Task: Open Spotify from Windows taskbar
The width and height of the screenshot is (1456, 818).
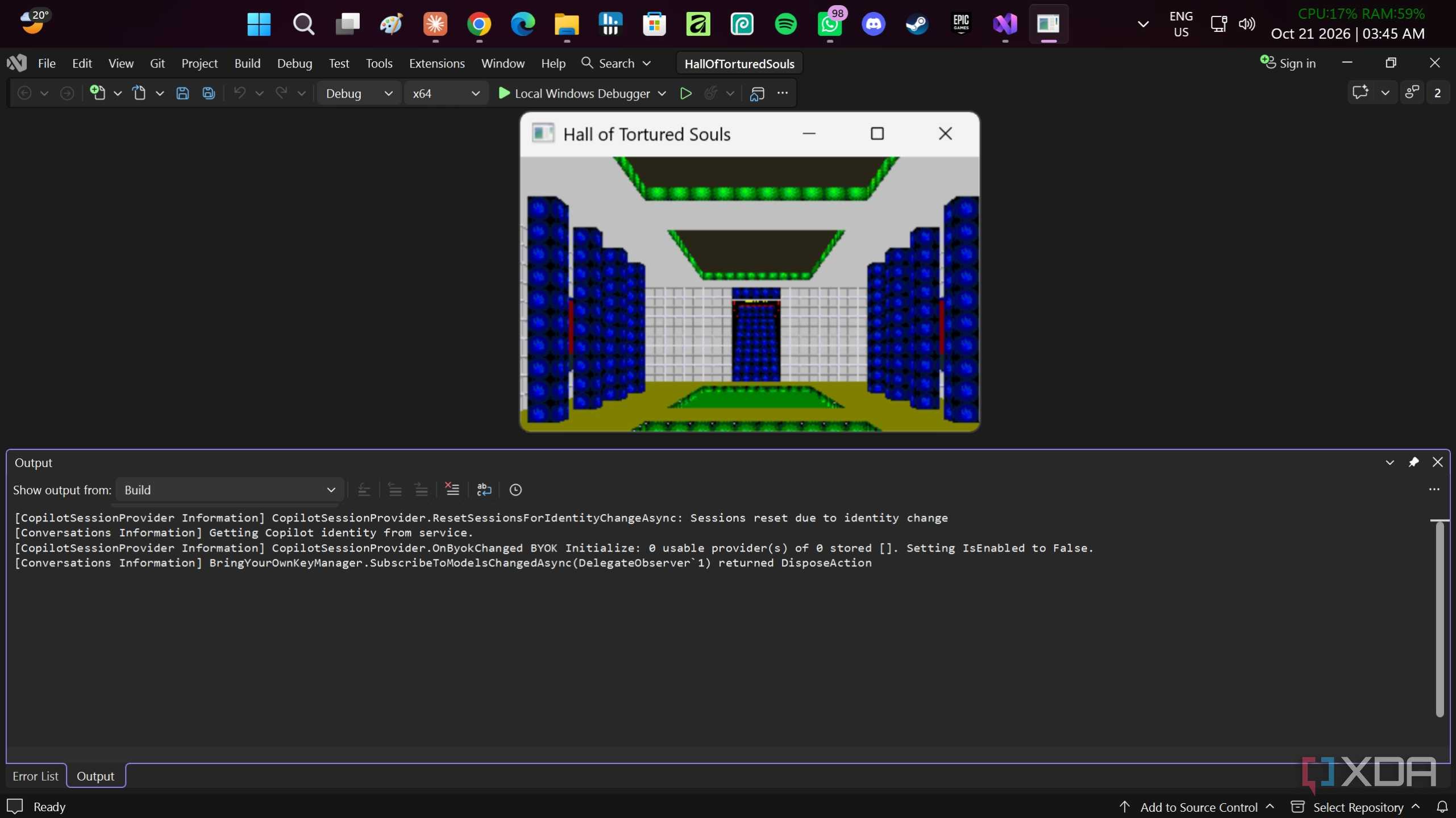Action: (x=786, y=24)
